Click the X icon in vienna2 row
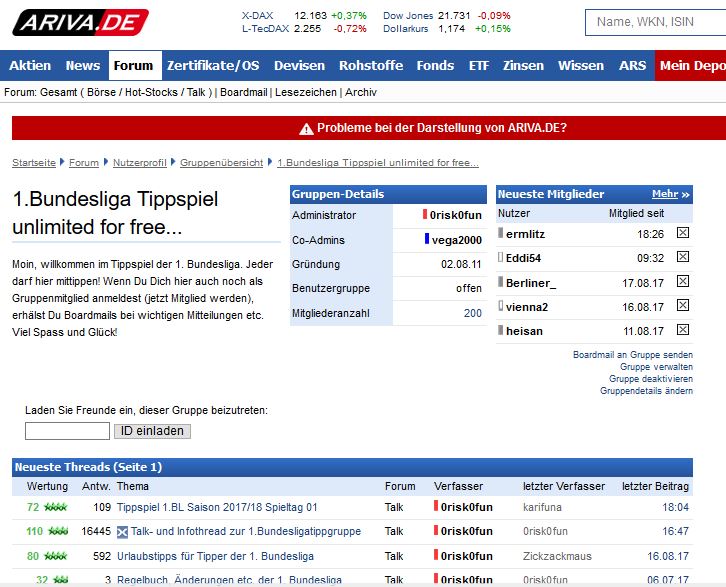The image size is (726, 587). click(683, 306)
